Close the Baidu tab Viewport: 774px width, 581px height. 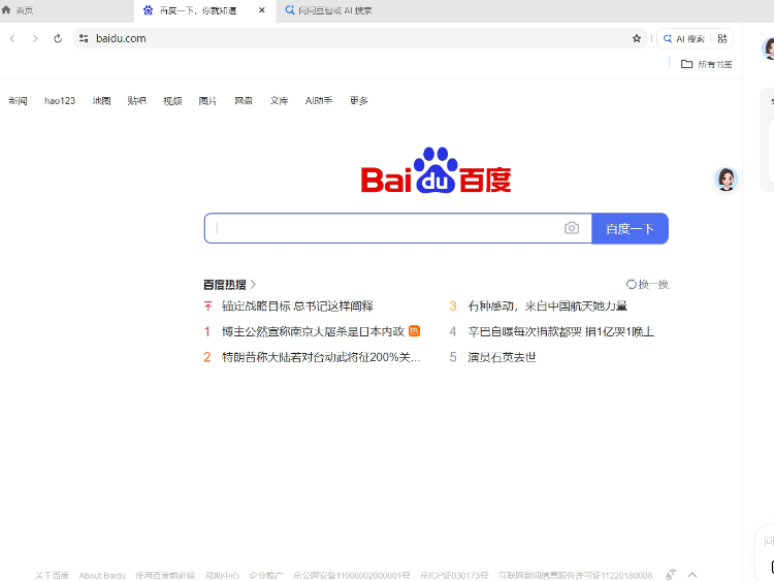262,10
